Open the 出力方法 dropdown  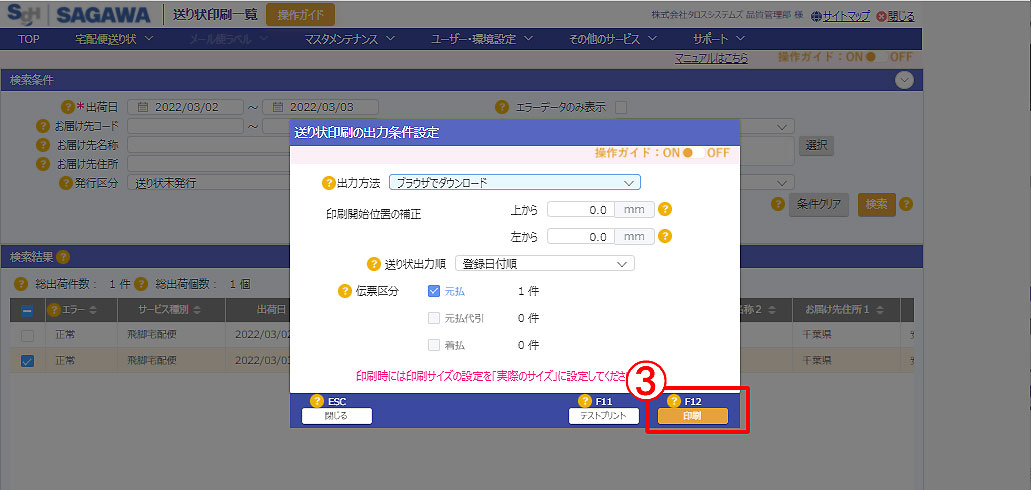click(x=514, y=183)
